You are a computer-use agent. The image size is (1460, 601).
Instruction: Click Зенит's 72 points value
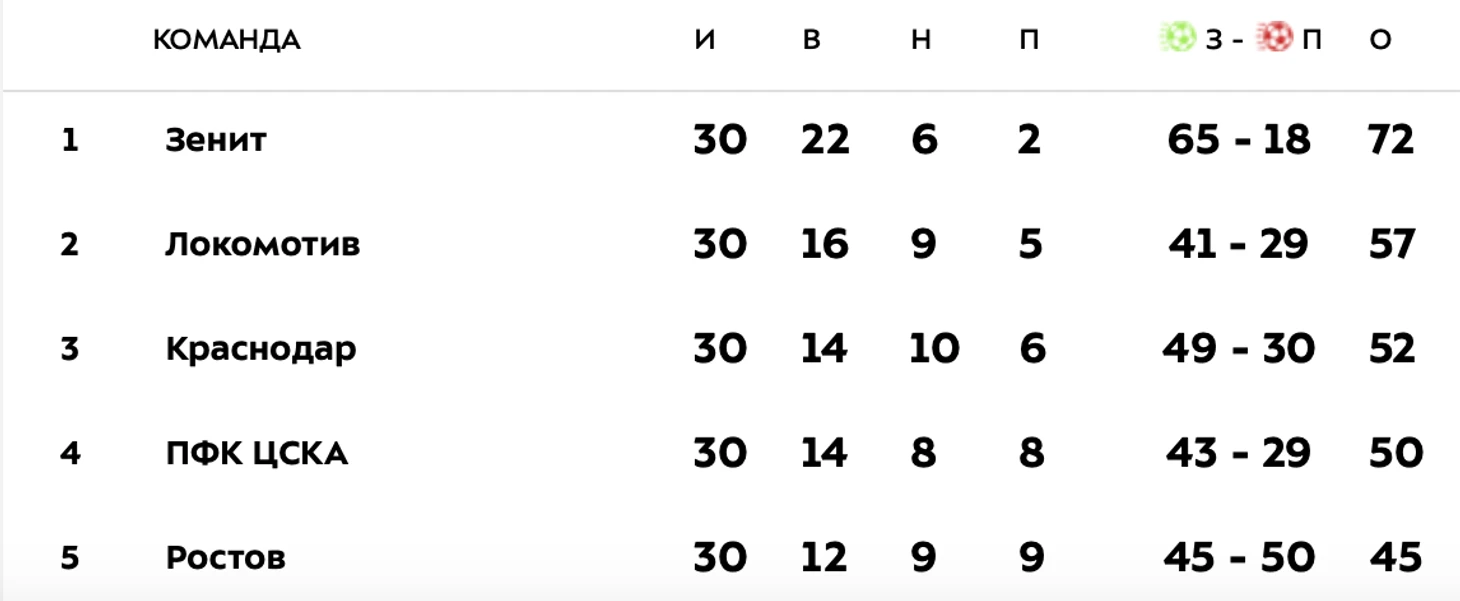click(1391, 140)
